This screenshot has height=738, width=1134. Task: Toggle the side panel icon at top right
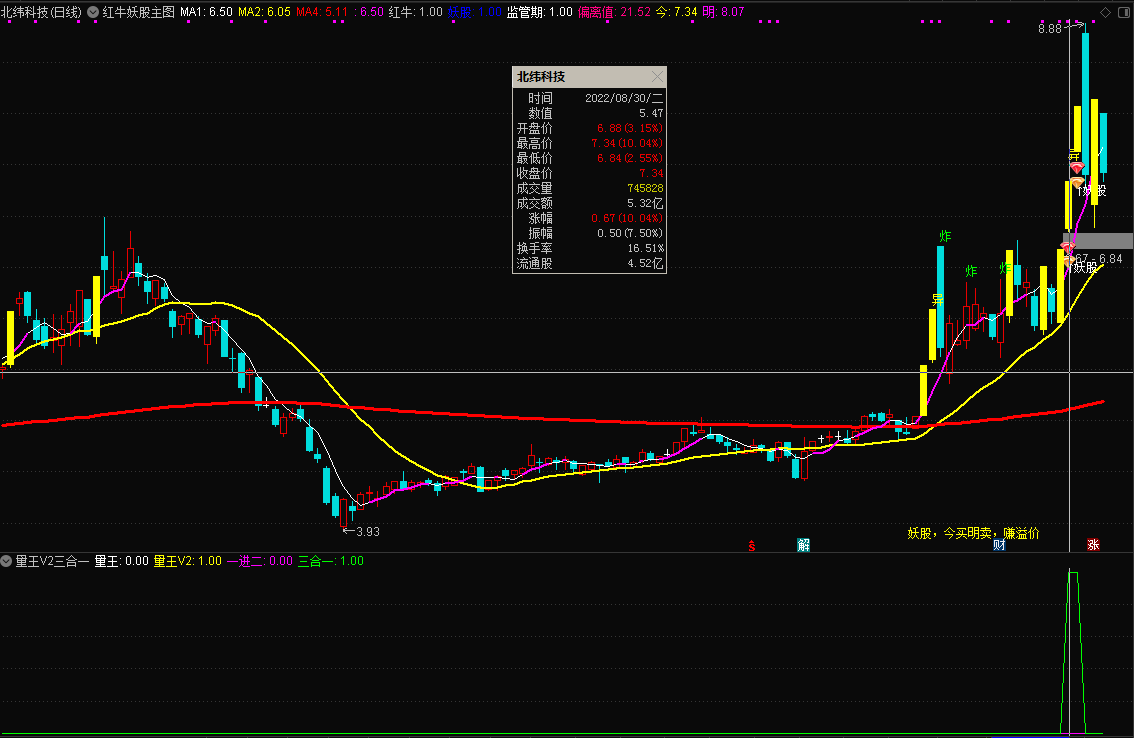1124,12
